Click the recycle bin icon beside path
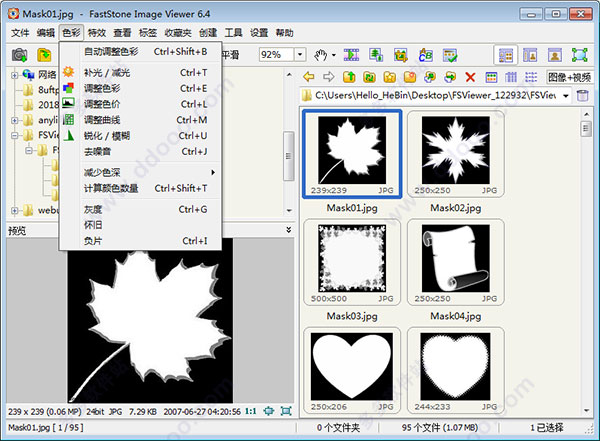The image size is (600, 441). tap(582, 95)
